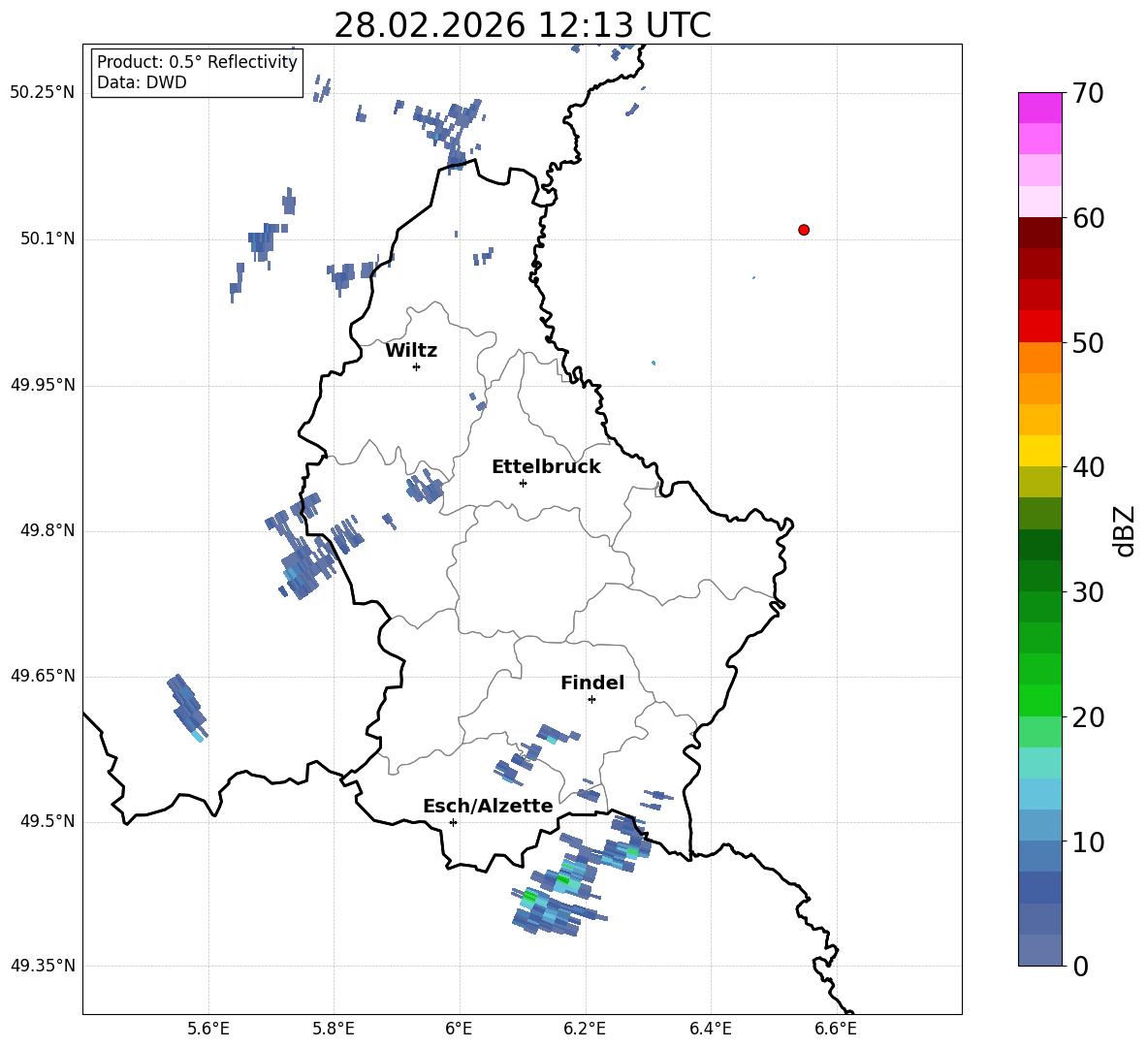This screenshot has height=1048, width=1148.
Task: Click the 49.5°N latitude label
Action: 48,821
